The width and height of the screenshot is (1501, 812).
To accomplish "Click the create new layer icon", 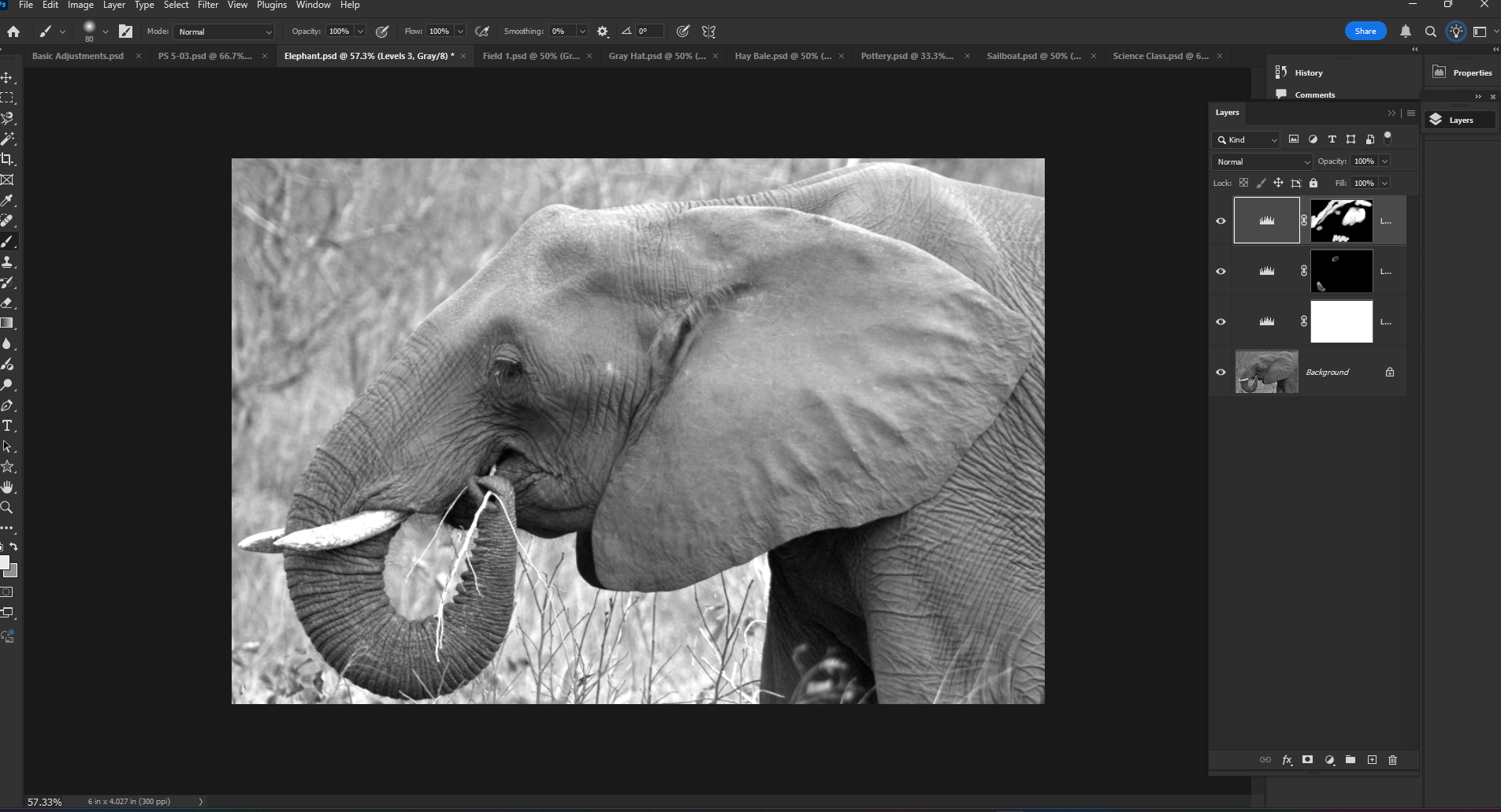I will 1372,760.
